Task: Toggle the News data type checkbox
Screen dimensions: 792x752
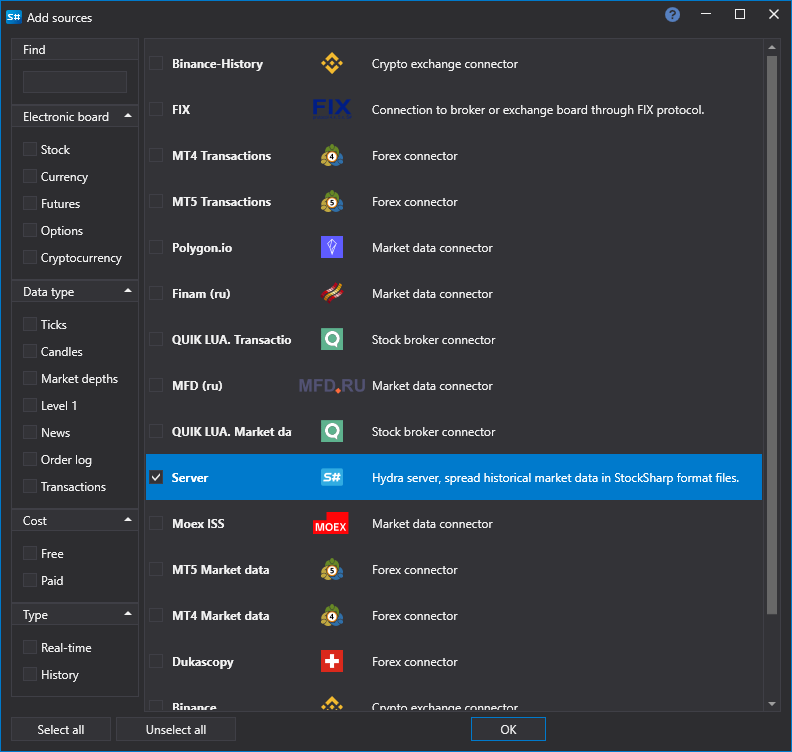Action: coord(30,432)
